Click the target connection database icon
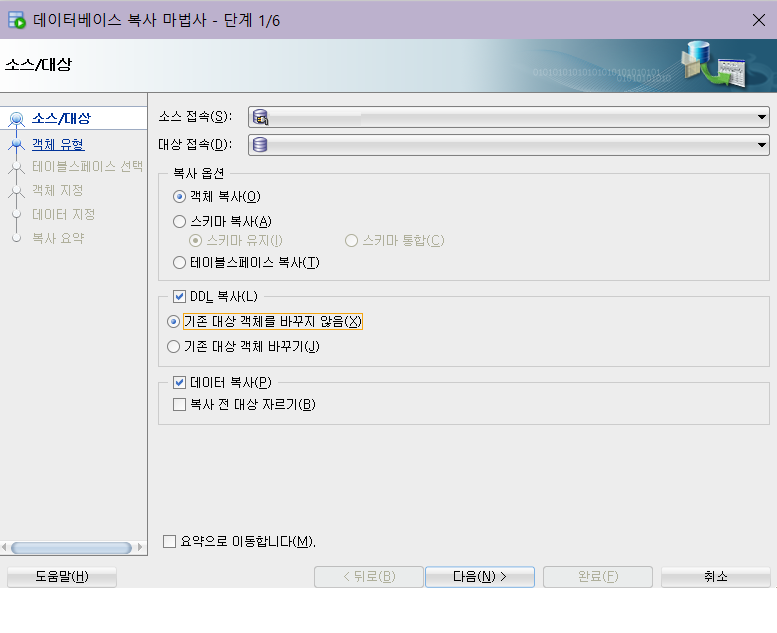 click(x=260, y=145)
